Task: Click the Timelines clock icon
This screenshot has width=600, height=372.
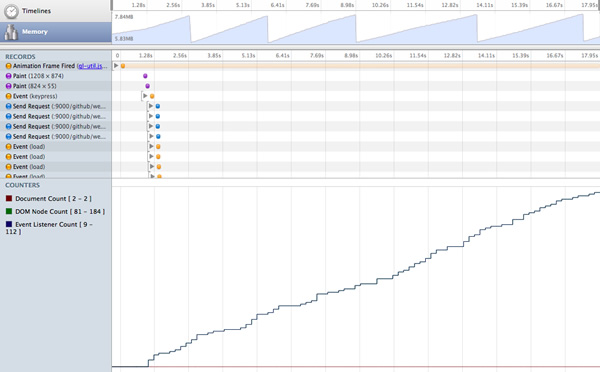Action: click(x=11, y=11)
